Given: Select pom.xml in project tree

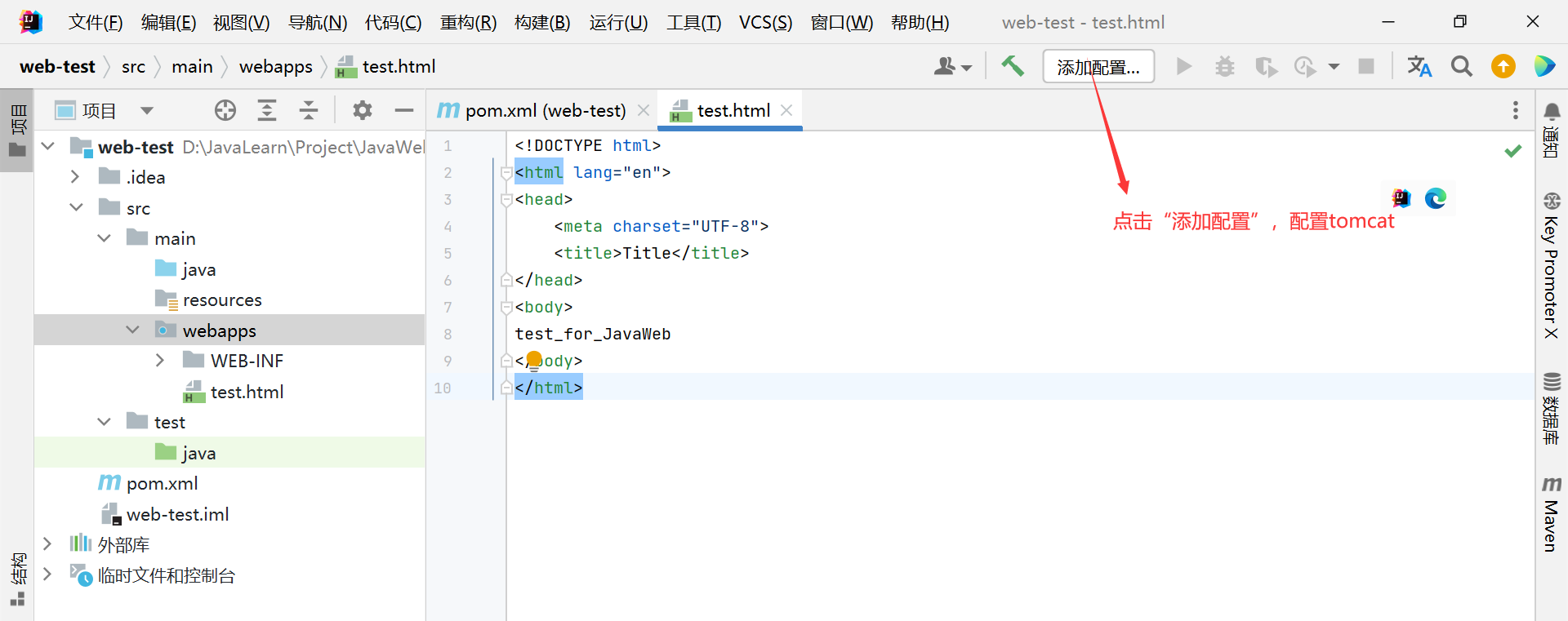Looking at the screenshot, I should pyautogui.click(x=162, y=483).
